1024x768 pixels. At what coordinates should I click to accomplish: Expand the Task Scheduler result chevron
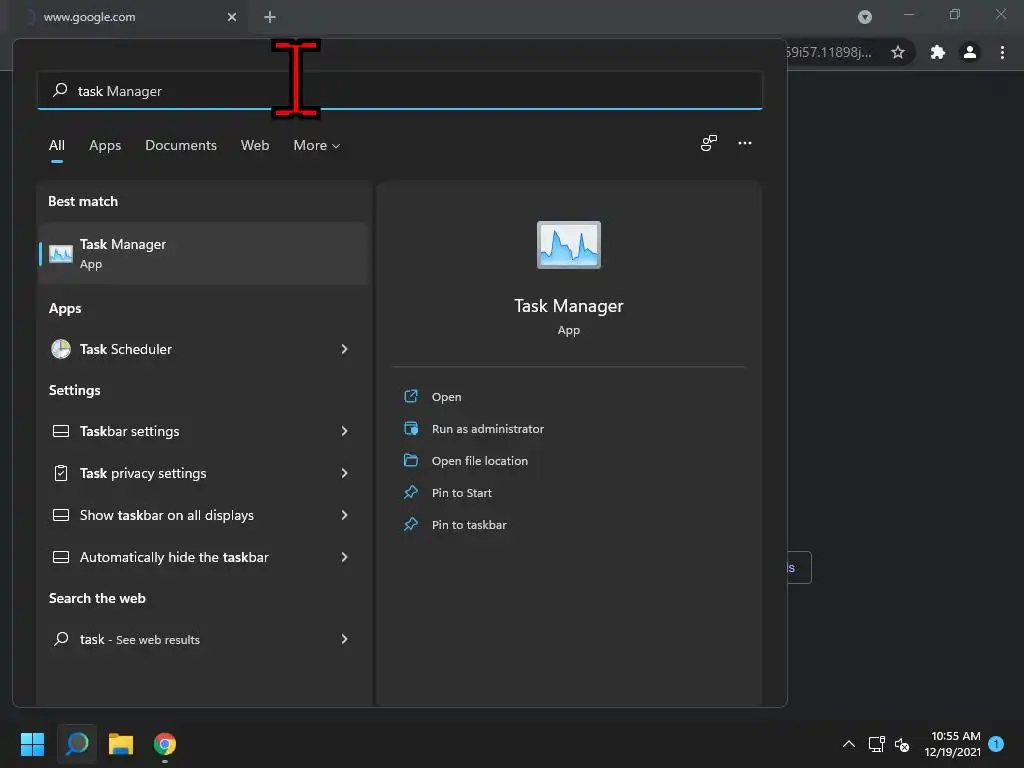(344, 349)
